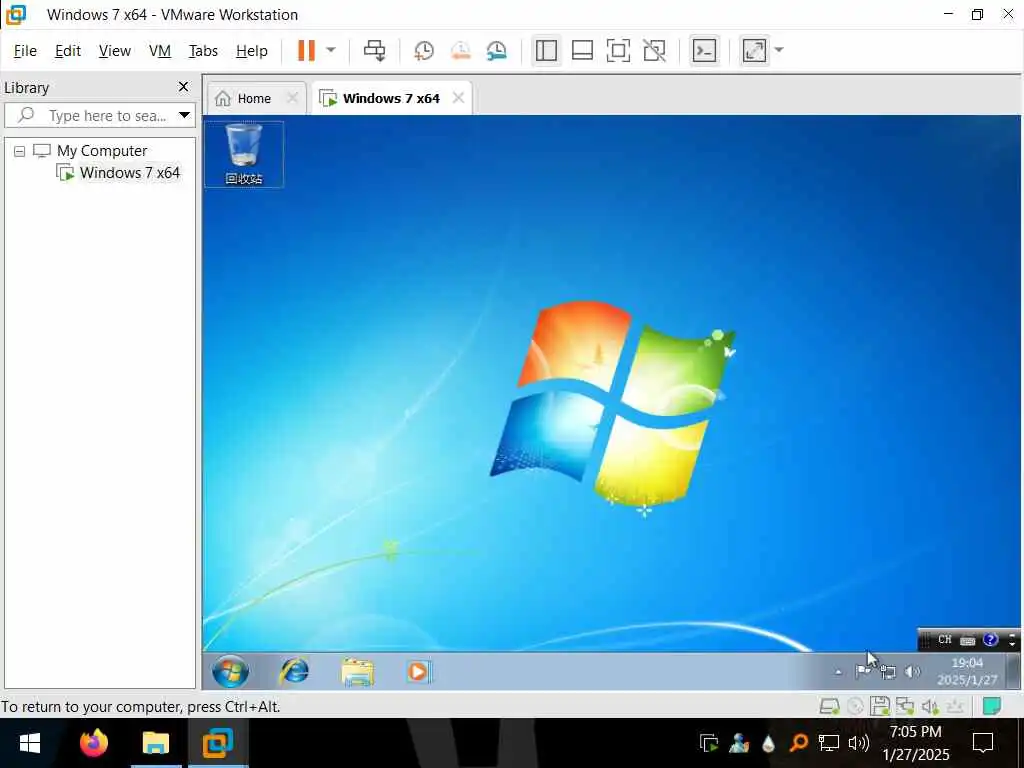Revert VM to previous snapshot

tap(460, 50)
